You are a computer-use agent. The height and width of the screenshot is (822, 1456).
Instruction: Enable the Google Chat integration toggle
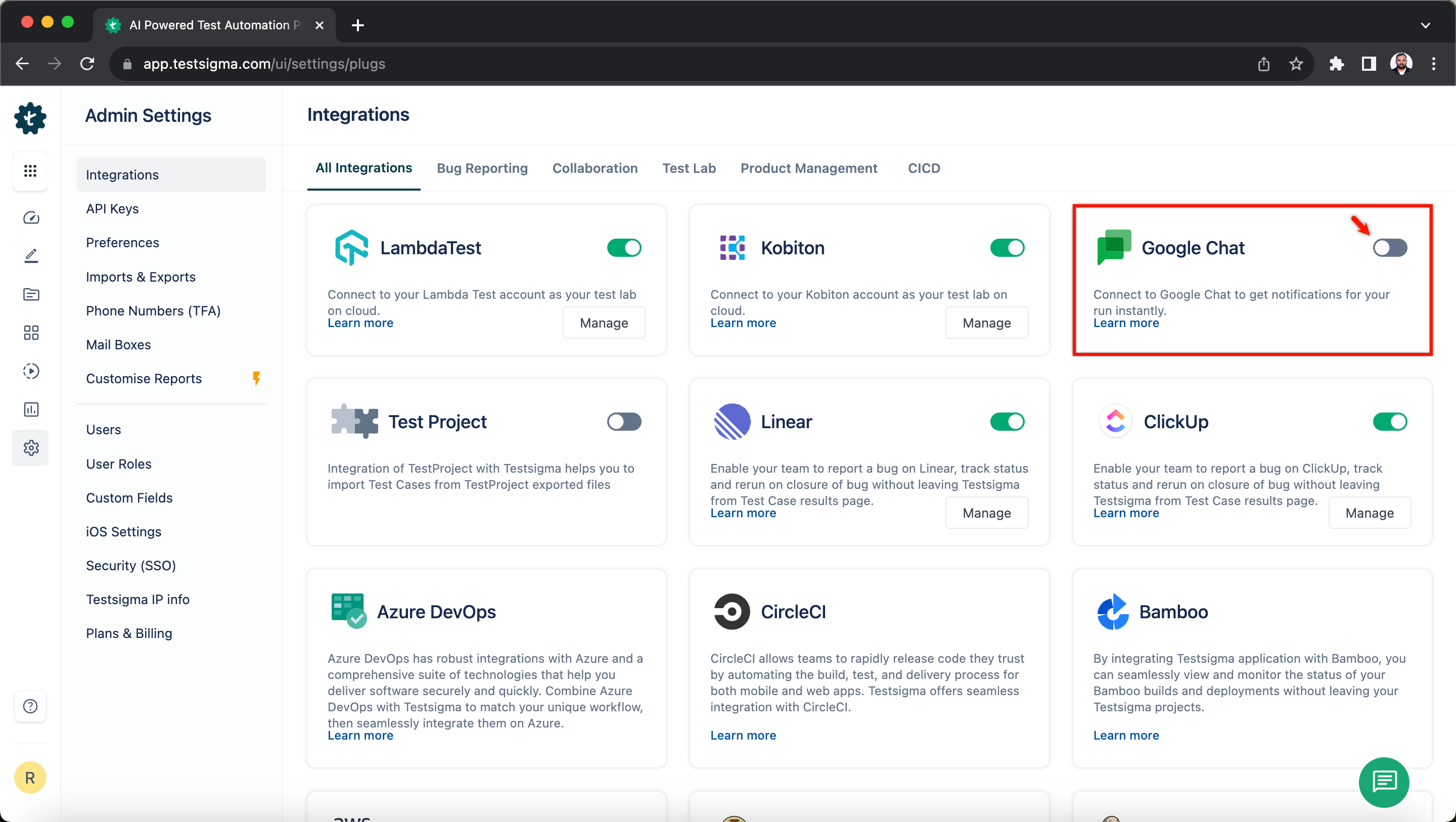(x=1389, y=248)
